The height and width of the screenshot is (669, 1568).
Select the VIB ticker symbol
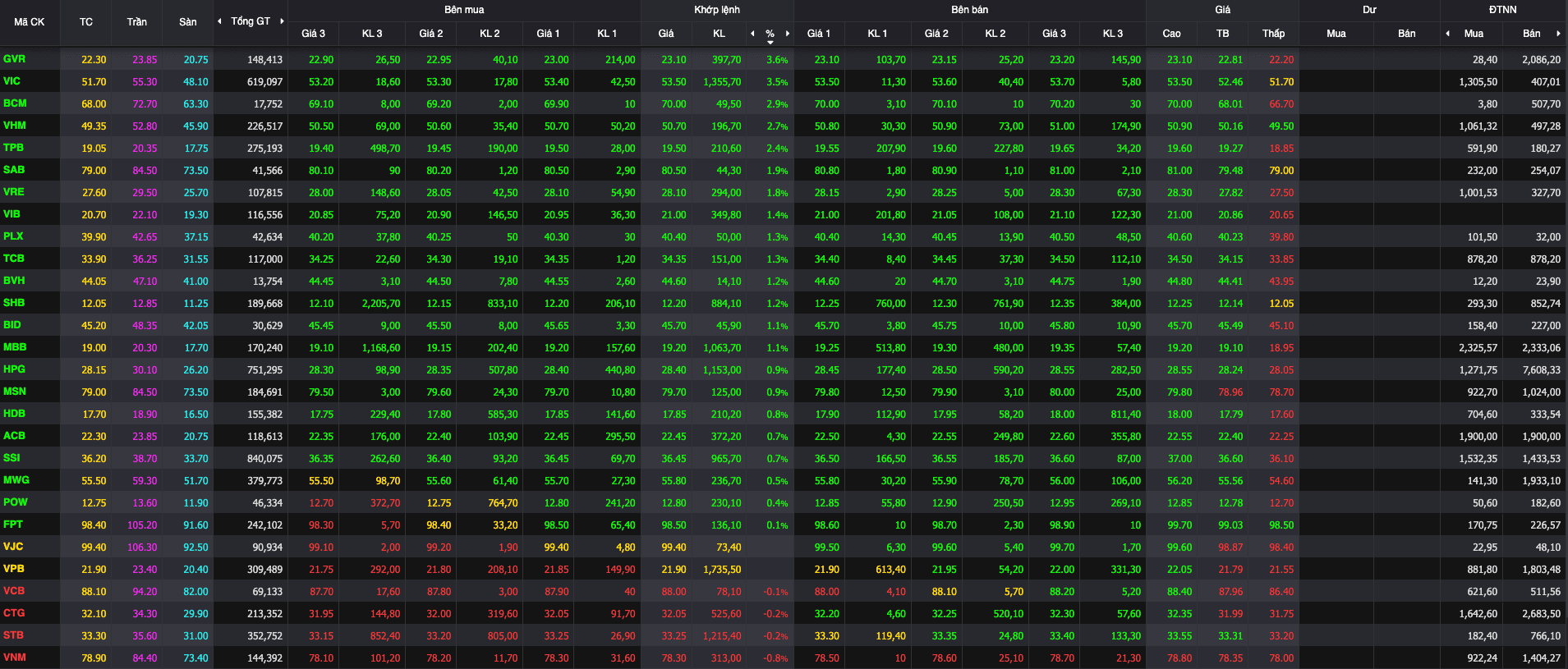(x=12, y=214)
